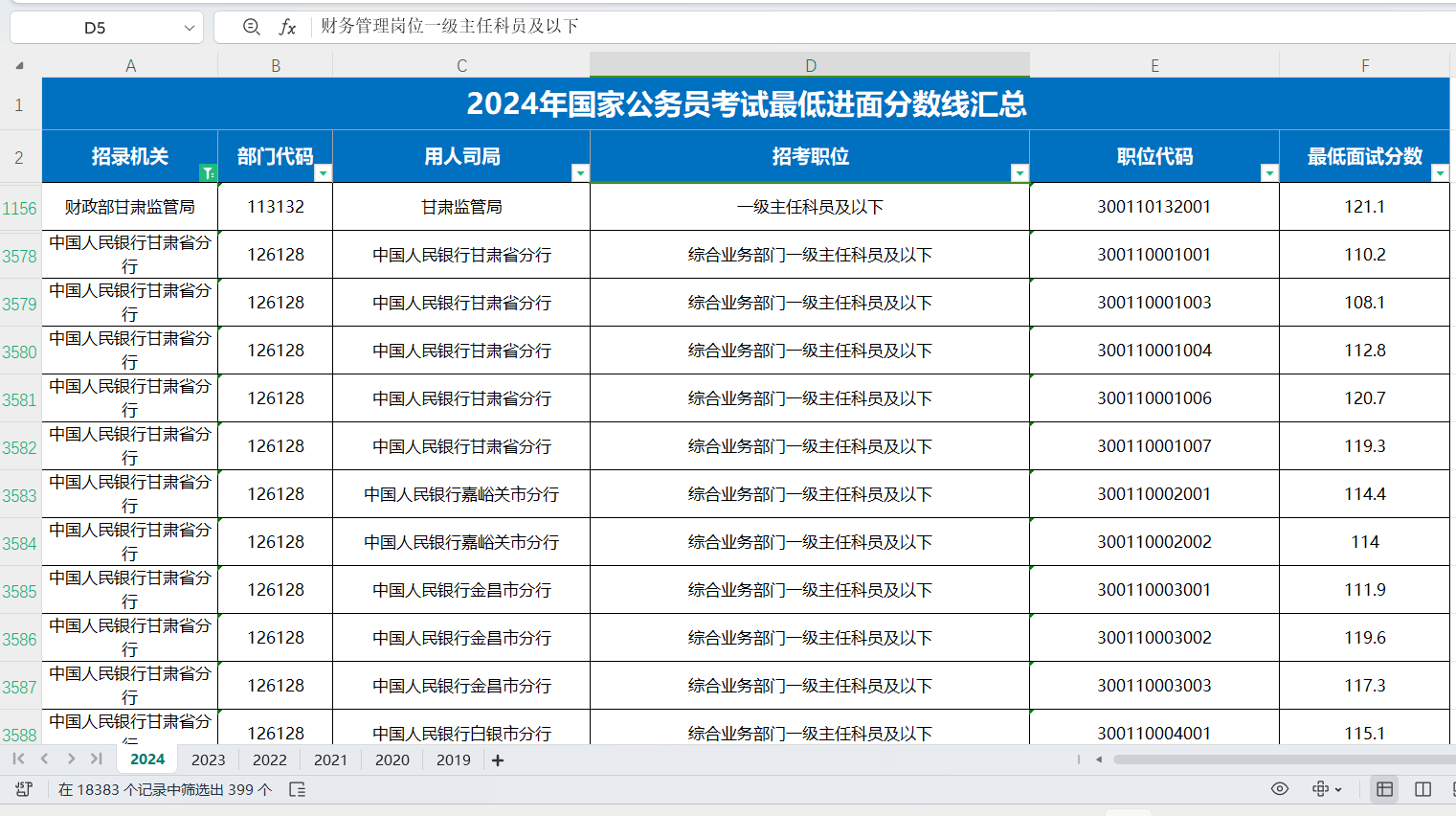The image size is (1456, 816).
Task: Toggle eye protection mode icon
Action: 1280,789
